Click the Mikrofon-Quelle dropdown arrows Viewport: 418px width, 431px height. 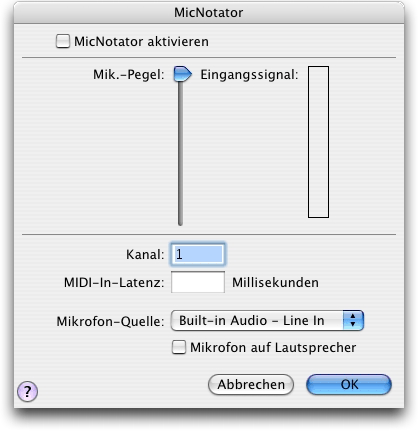[x=353, y=321]
